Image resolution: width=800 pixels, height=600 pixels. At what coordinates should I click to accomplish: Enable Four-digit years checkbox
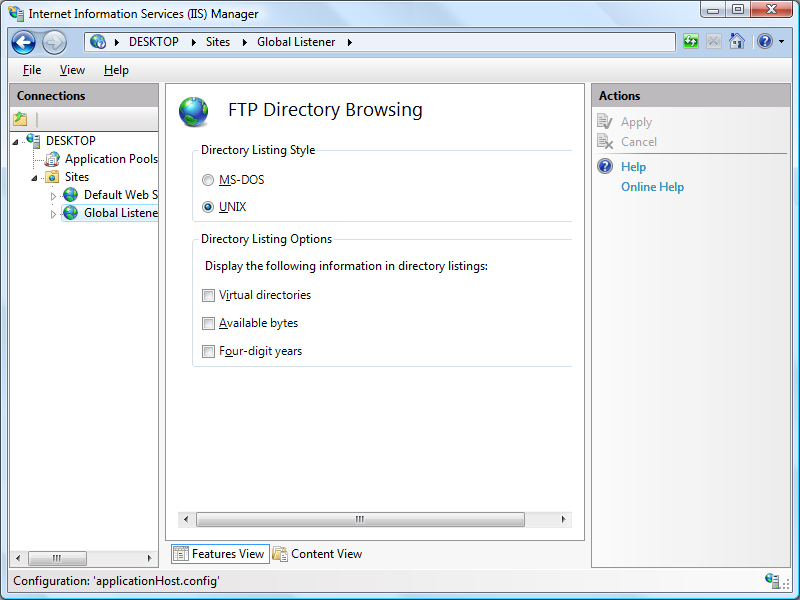(208, 352)
